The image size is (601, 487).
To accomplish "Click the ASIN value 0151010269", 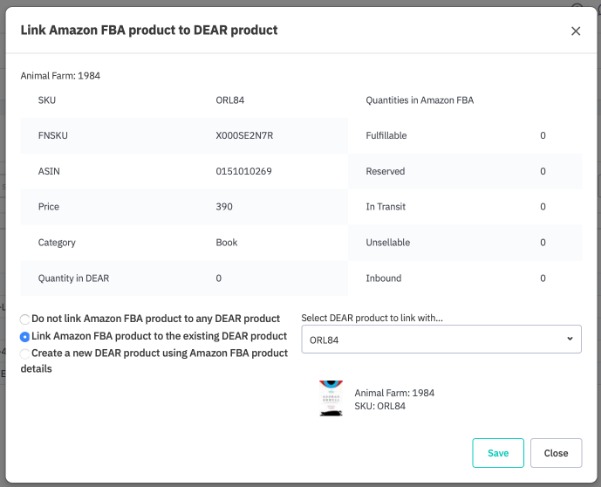I will coord(243,171).
